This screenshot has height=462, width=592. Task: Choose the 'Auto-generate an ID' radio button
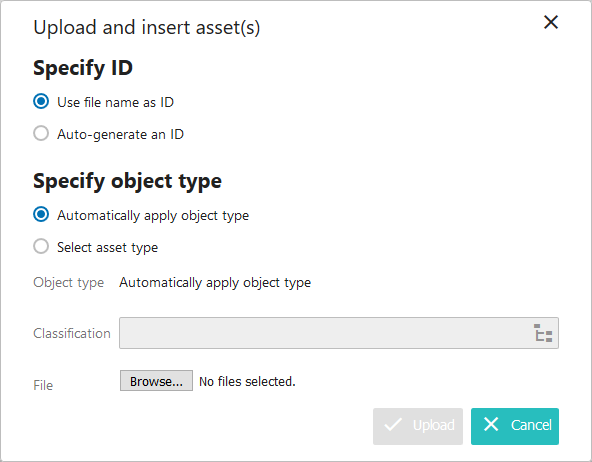tap(41, 133)
